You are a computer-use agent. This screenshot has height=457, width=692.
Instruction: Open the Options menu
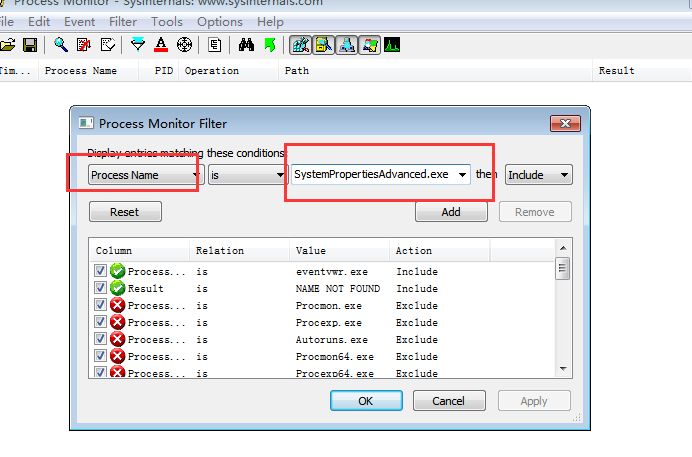coord(220,22)
